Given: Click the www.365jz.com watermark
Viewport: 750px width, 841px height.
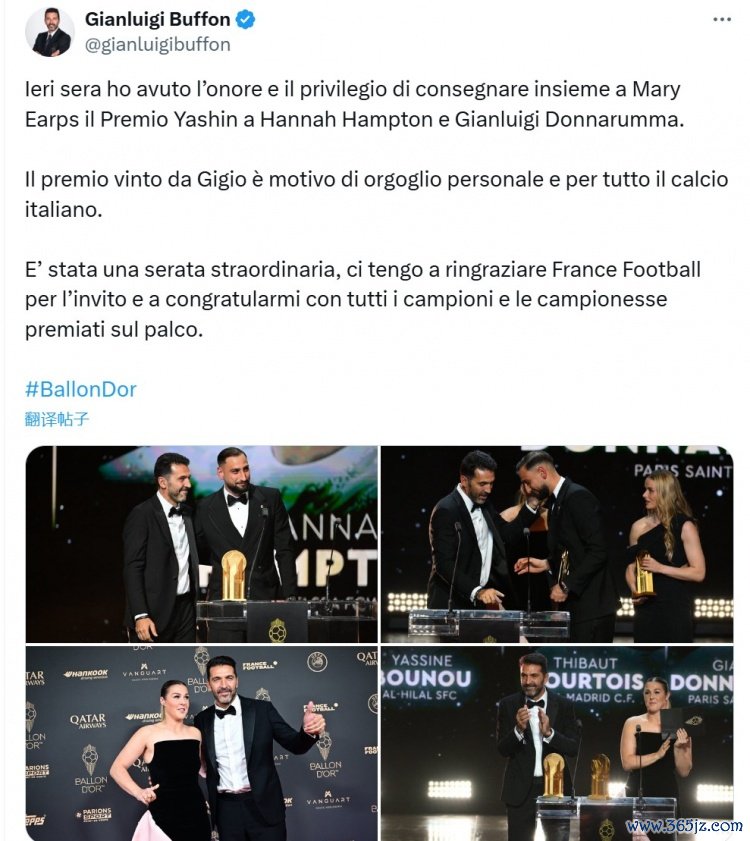Looking at the screenshot, I should 684,826.
